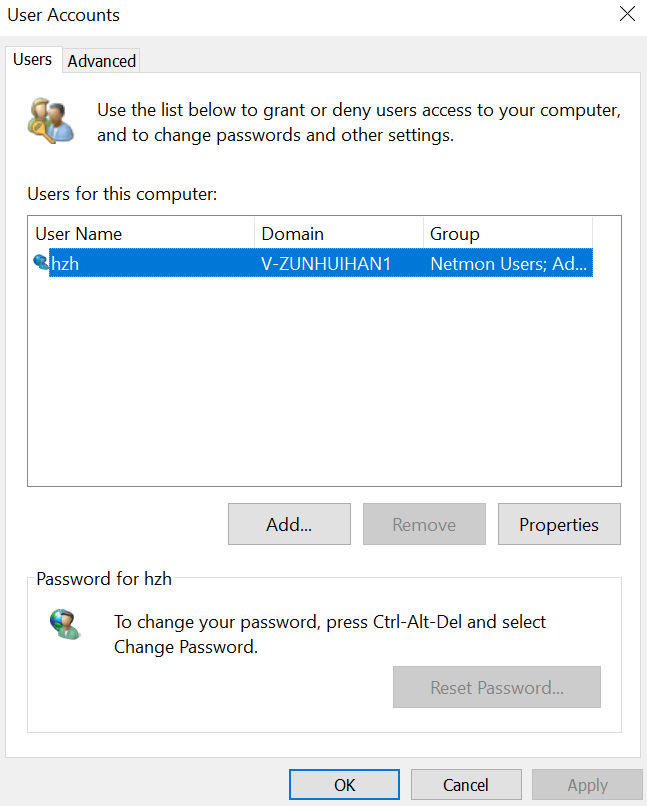647x806 pixels.
Task: Open Properties for the selected user
Action: (x=559, y=524)
